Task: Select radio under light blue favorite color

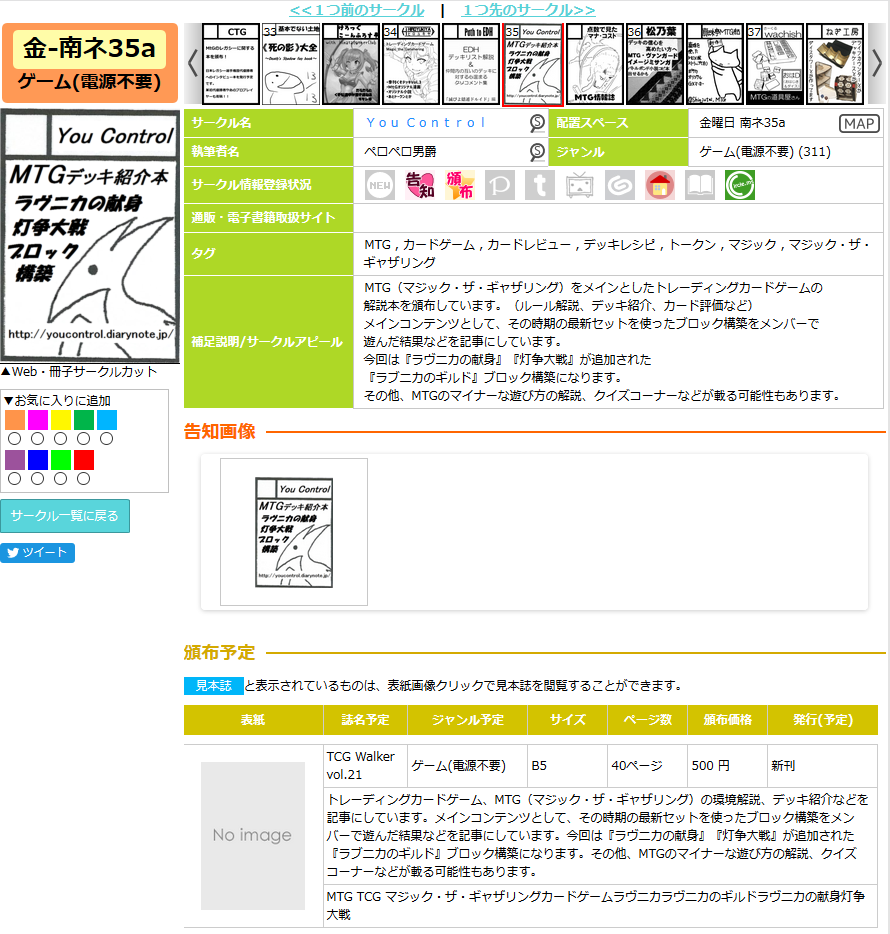Action: (107, 439)
